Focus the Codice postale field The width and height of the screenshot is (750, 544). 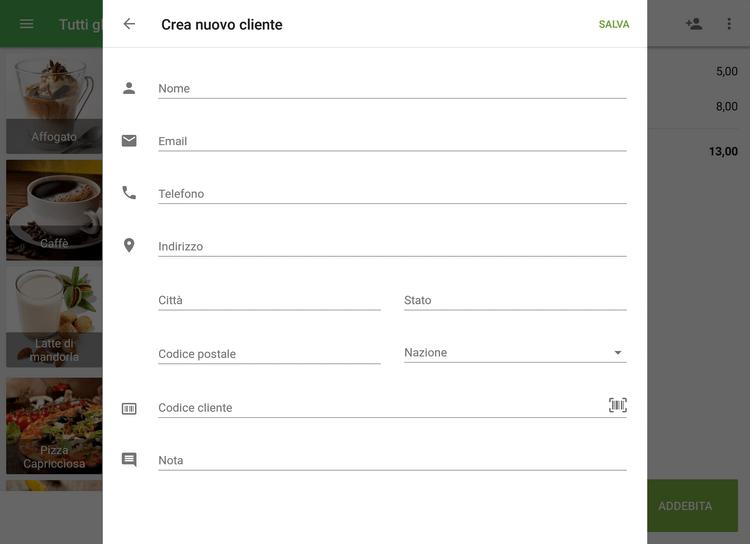(x=269, y=354)
